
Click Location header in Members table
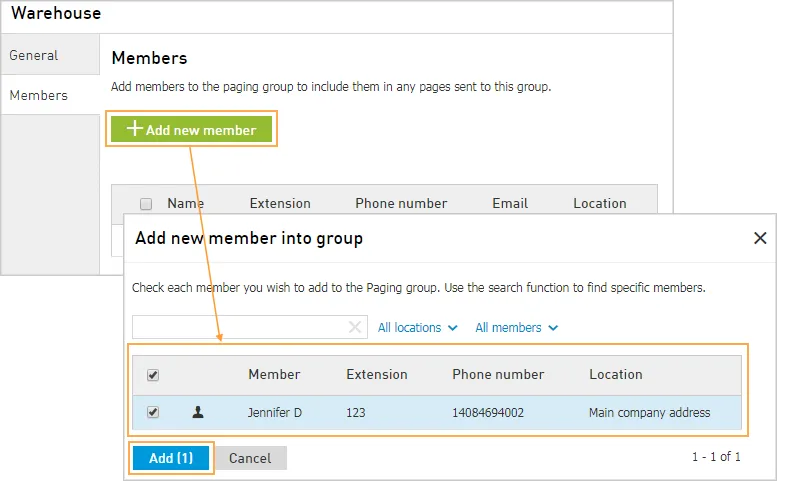click(x=600, y=203)
